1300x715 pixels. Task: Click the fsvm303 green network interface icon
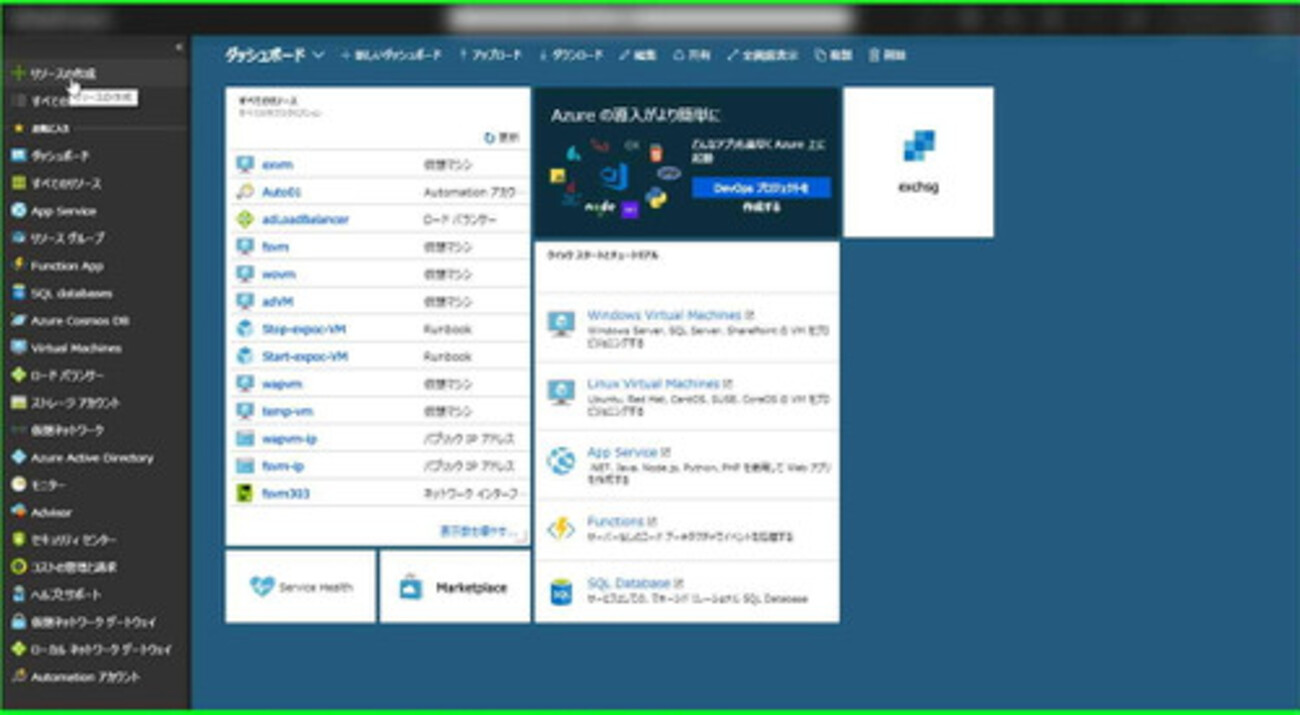click(245, 493)
